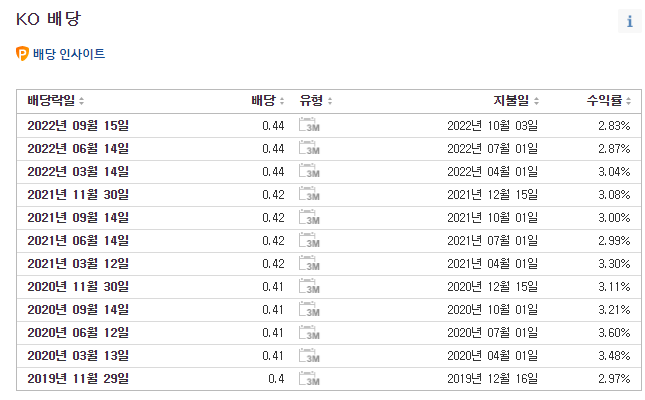The width and height of the screenshot is (645, 400).
Task: Click payment date 2021년 12월 15일
Action: click(x=492, y=195)
